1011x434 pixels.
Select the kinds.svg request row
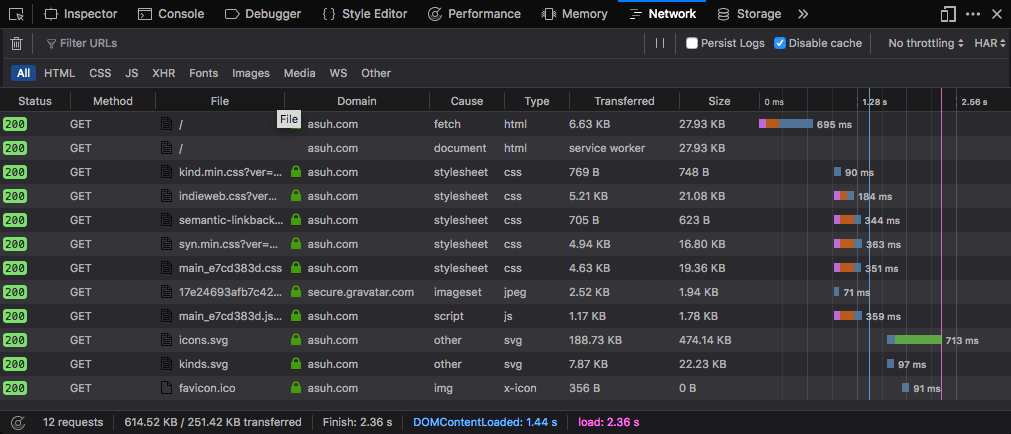tap(506, 364)
